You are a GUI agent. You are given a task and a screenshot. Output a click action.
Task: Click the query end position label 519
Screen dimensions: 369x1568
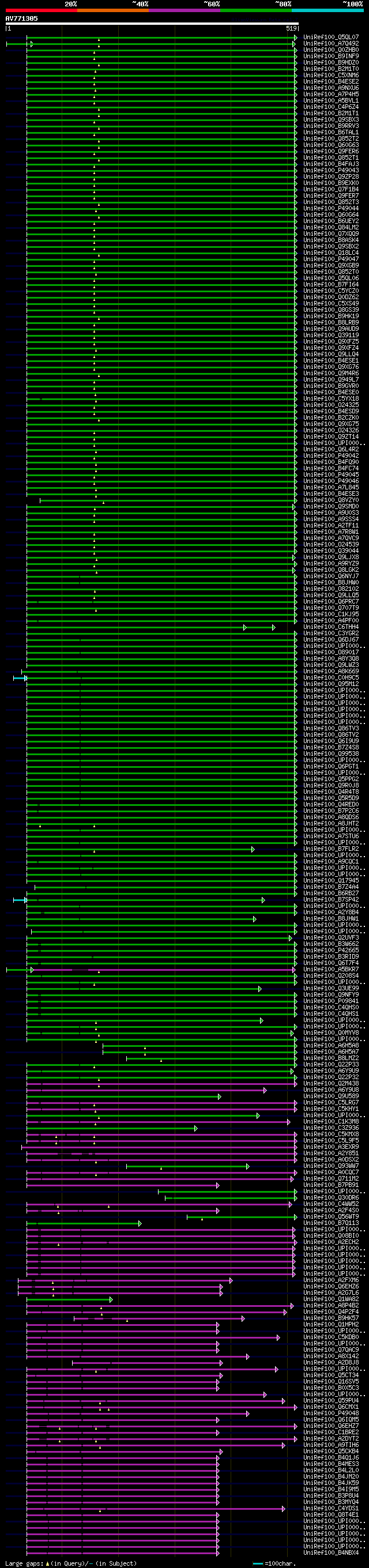click(x=291, y=29)
